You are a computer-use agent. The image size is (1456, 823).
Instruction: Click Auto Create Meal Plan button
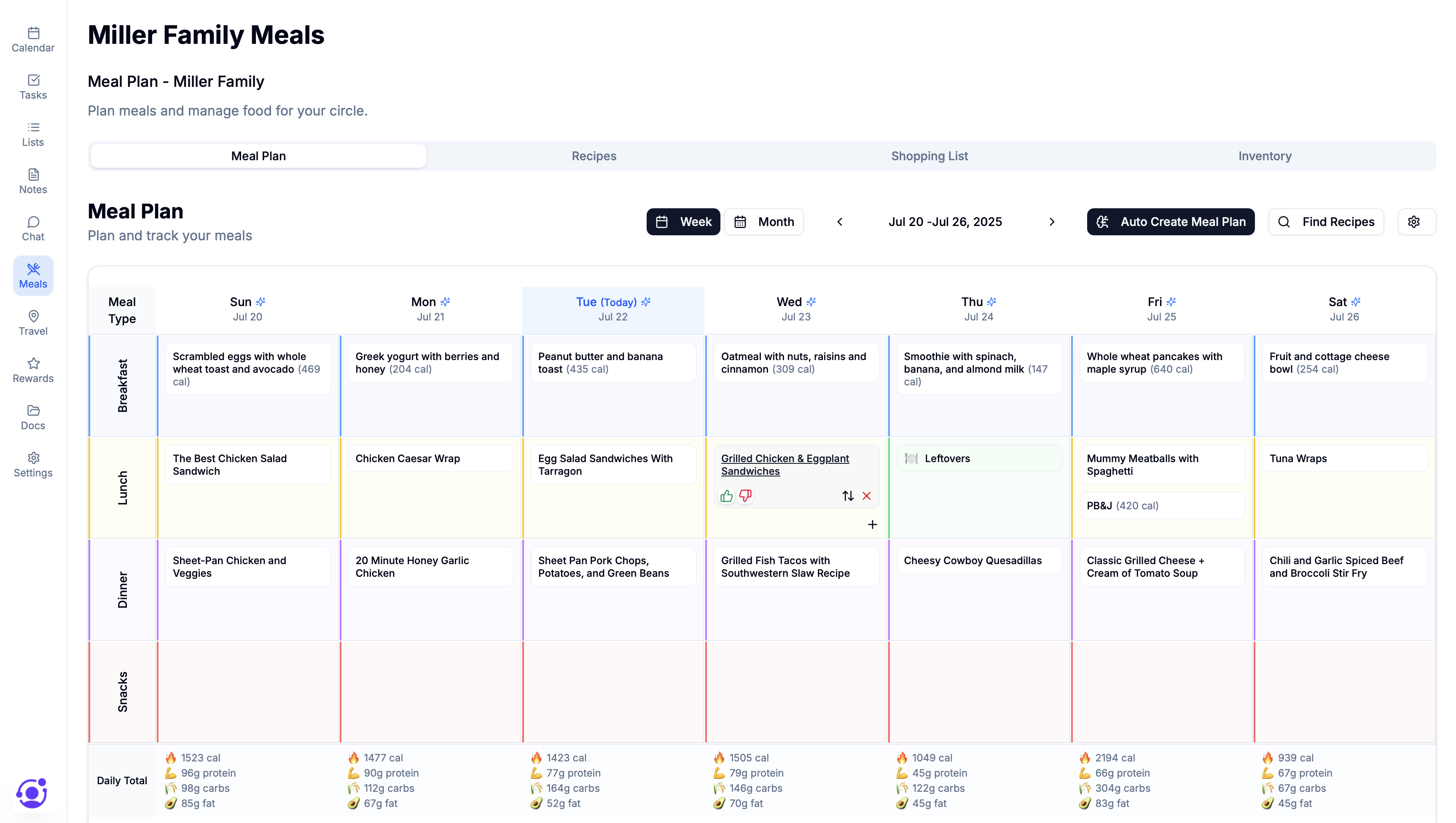coord(1170,222)
